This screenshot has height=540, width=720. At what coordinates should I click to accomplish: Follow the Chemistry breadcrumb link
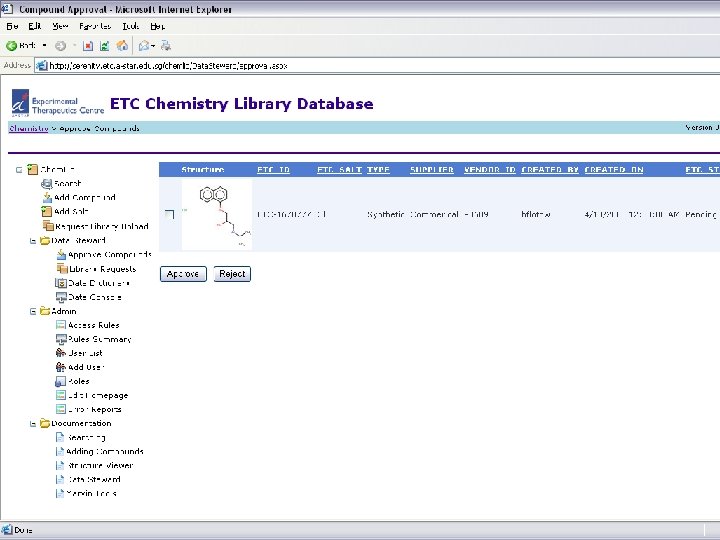click(28, 128)
